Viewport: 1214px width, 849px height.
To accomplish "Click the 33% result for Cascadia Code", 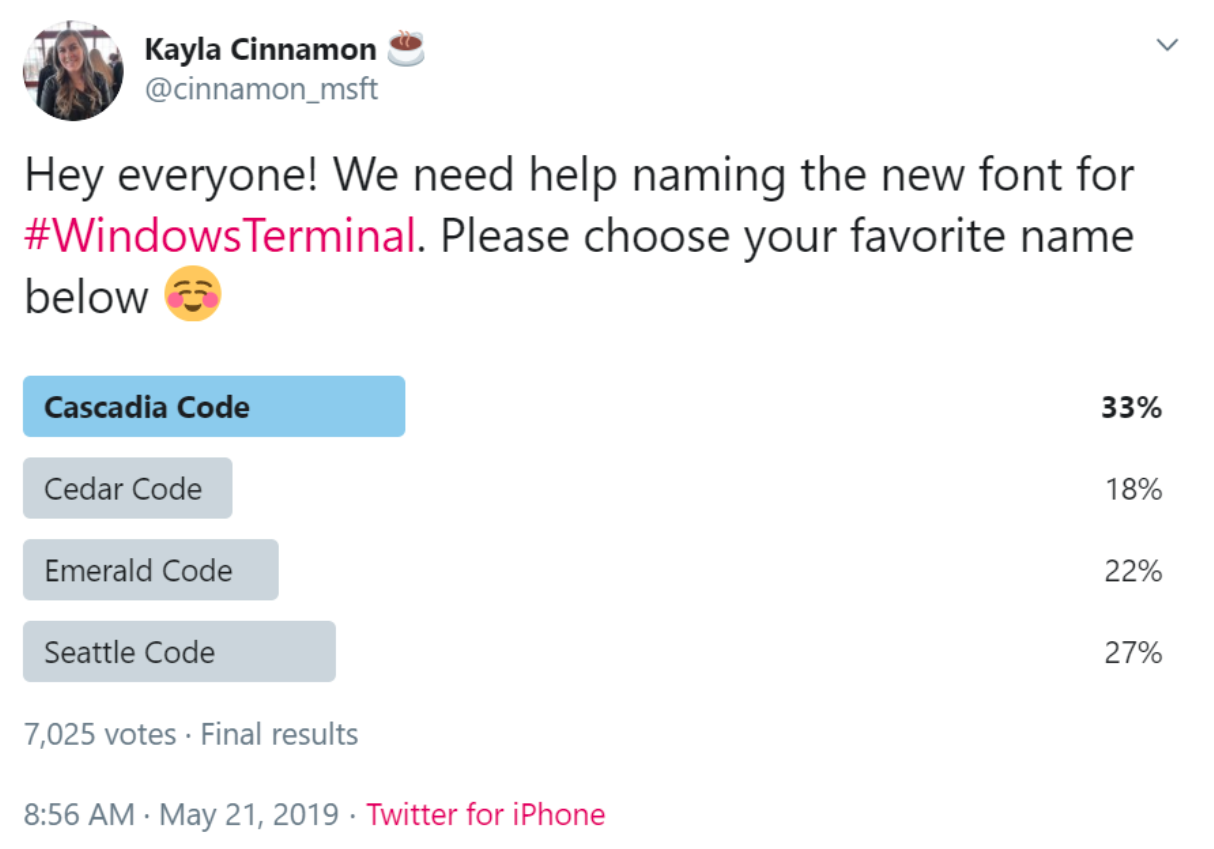I will point(1131,408).
